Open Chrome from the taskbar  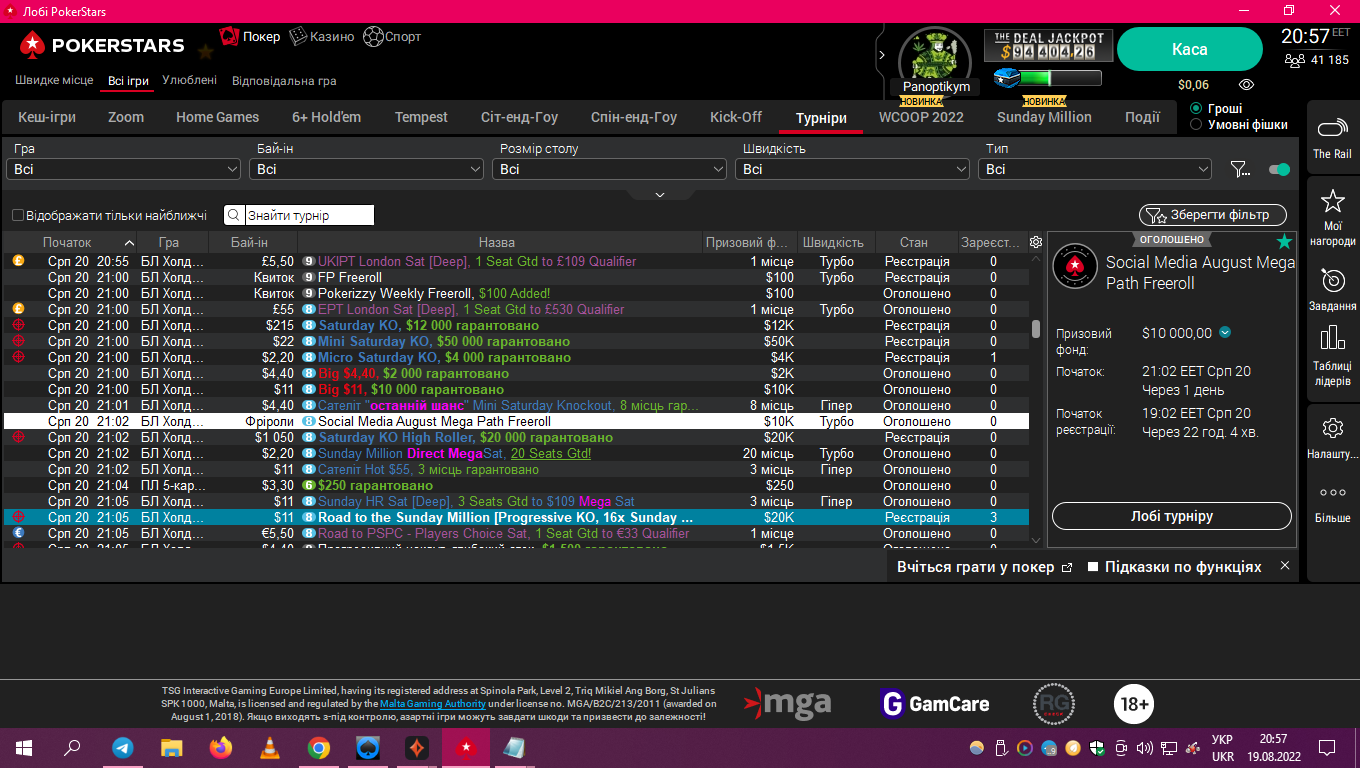(x=319, y=747)
